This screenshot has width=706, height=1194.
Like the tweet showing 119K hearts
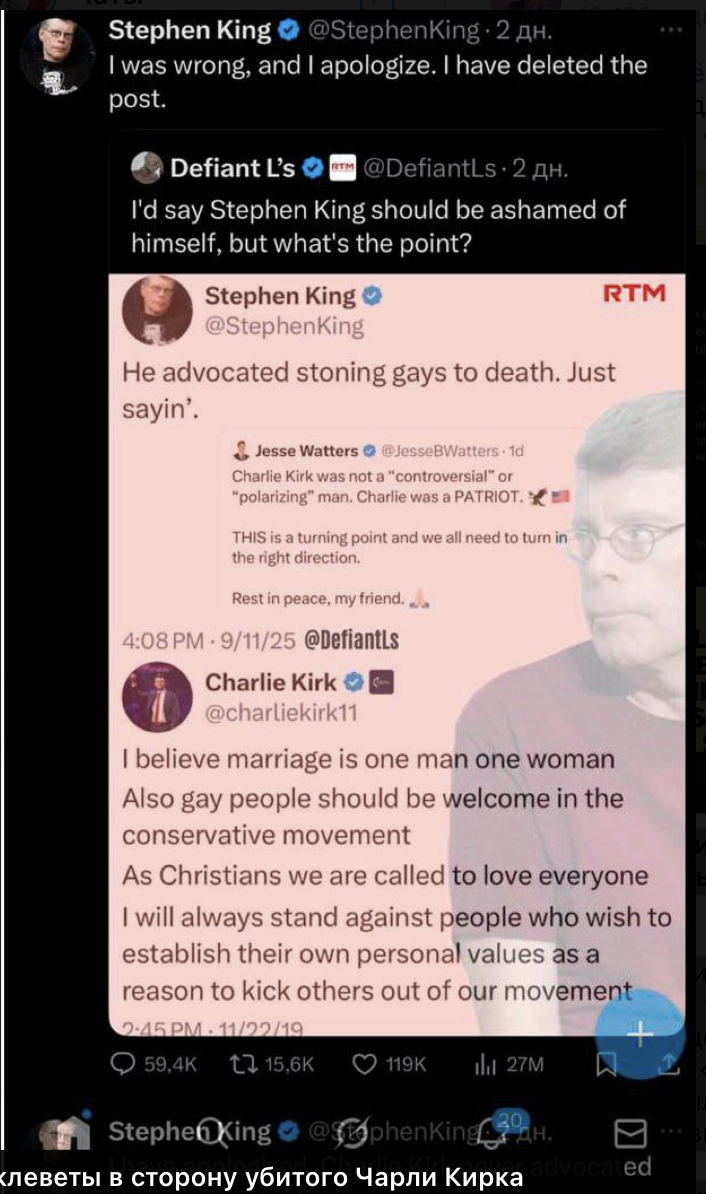click(365, 1063)
